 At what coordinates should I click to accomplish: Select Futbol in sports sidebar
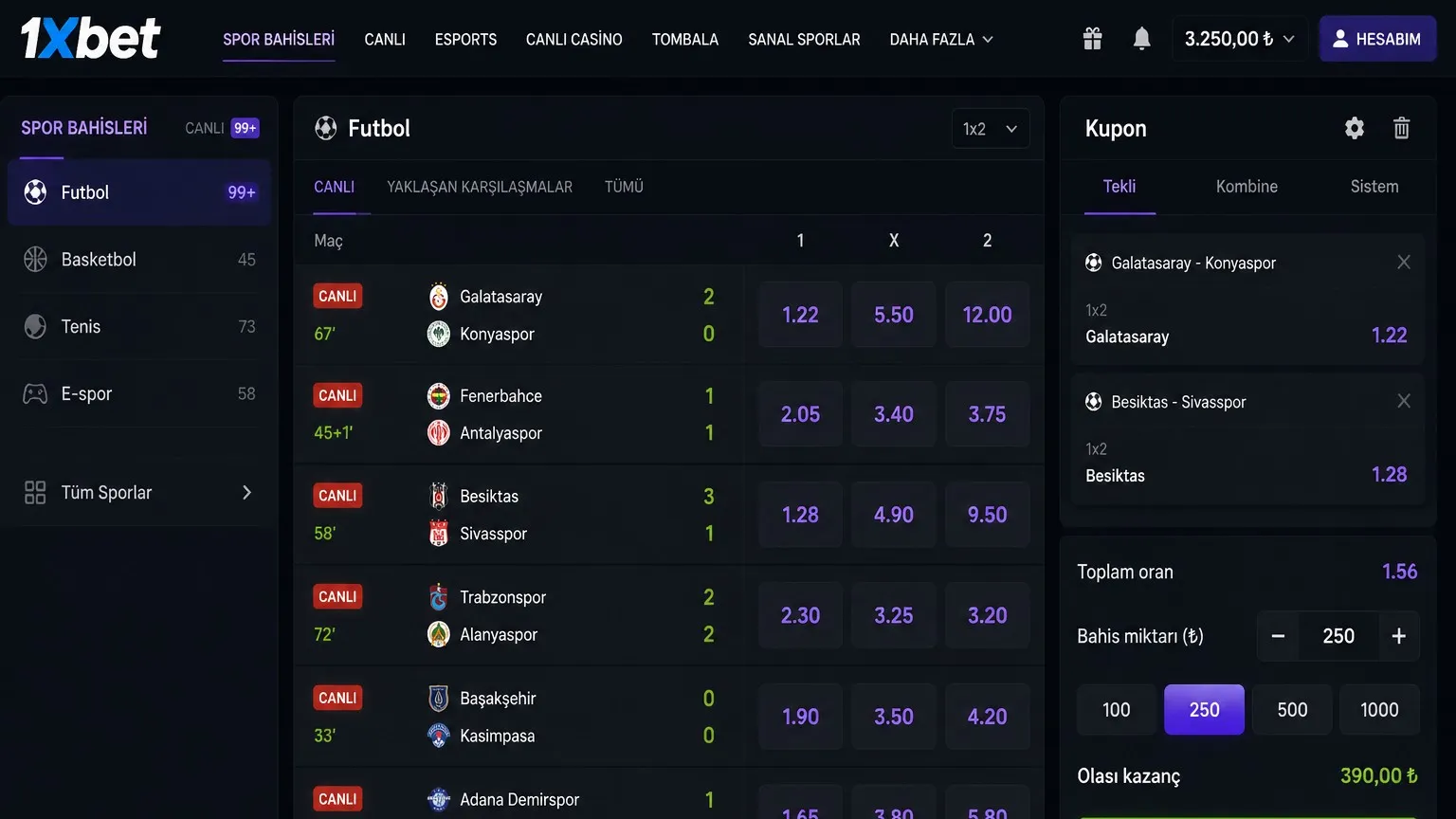[x=139, y=192]
